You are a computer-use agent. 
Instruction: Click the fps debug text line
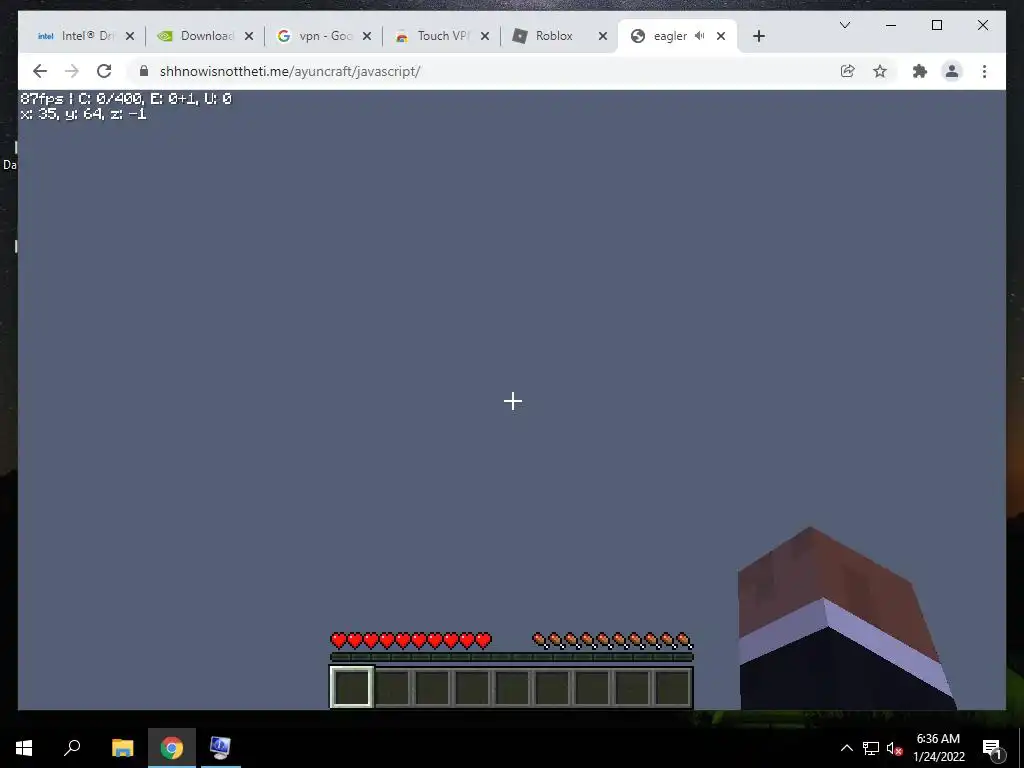click(126, 99)
